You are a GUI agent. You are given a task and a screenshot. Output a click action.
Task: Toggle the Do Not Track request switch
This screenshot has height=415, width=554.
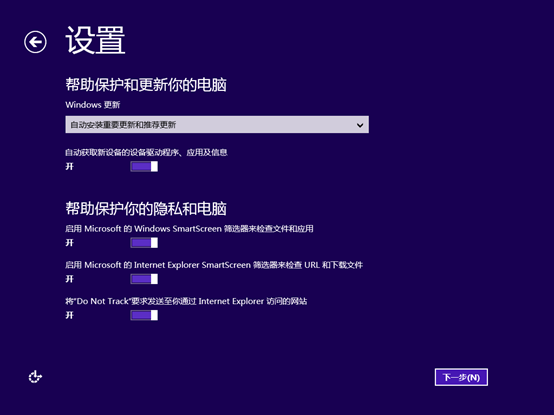point(144,315)
